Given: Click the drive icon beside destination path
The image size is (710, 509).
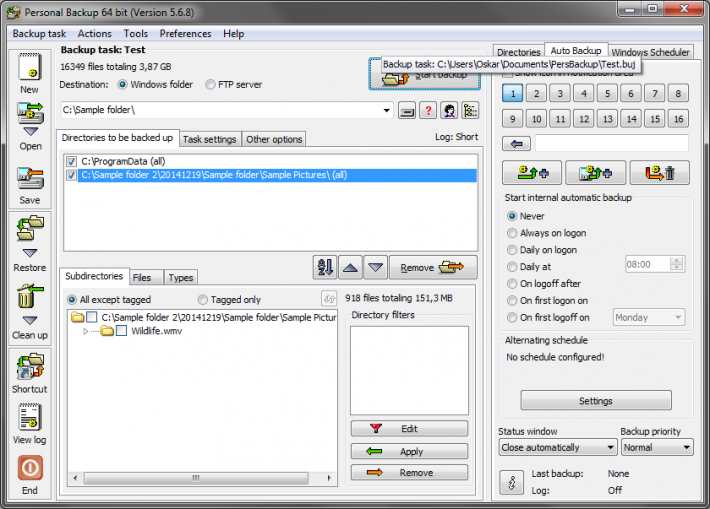Looking at the screenshot, I should point(407,110).
